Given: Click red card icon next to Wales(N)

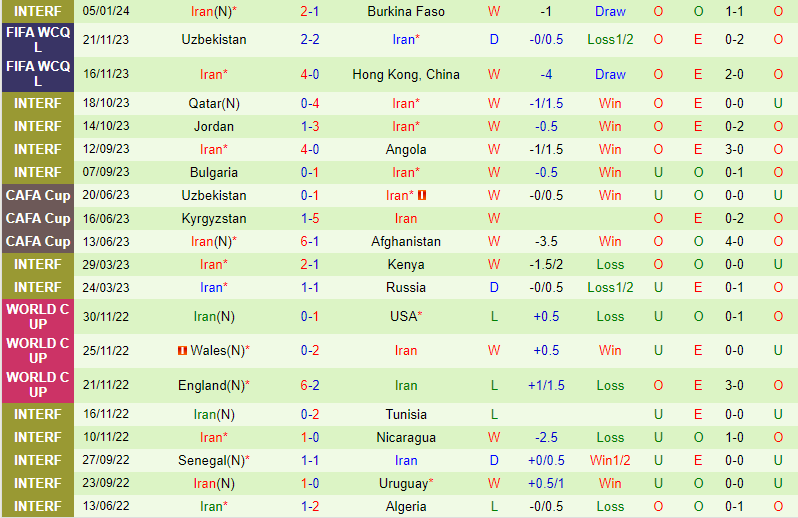Looking at the screenshot, I should click(181, 350).
